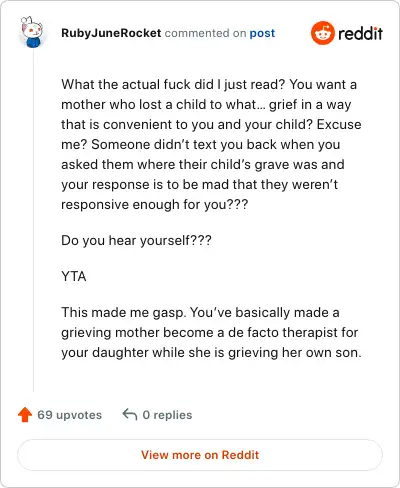Screen dimensions: 400x488
Task: Click the "YTA" verdict text
Action: click(x=74, y=276)
